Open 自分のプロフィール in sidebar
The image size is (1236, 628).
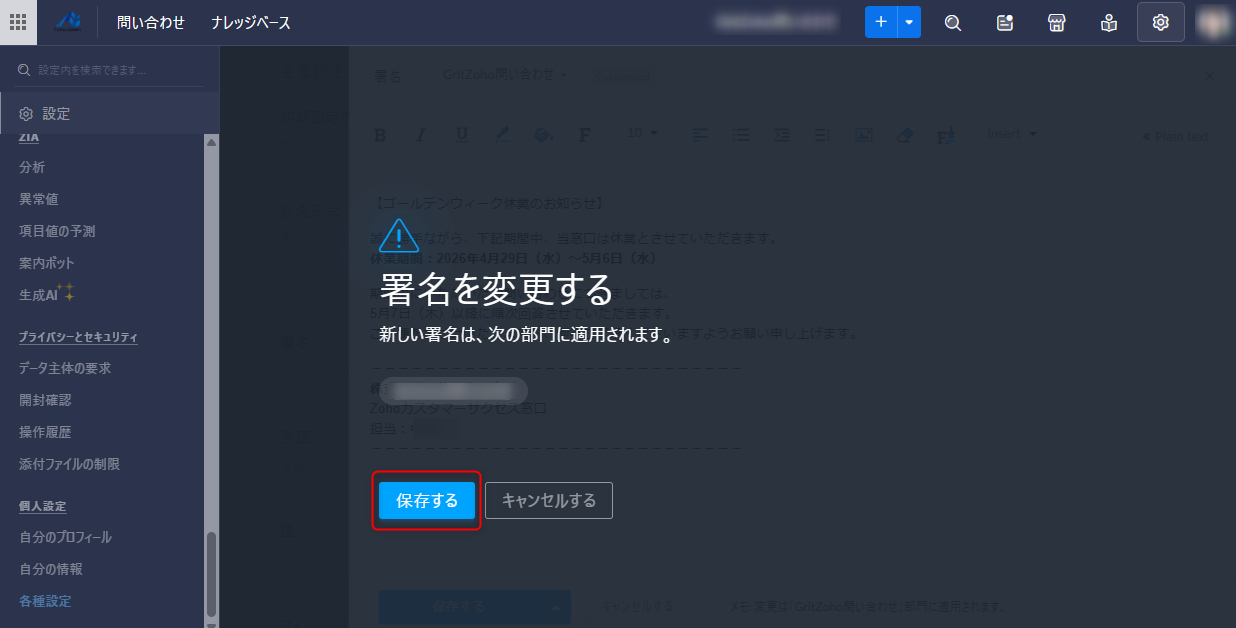pos(65,537)
